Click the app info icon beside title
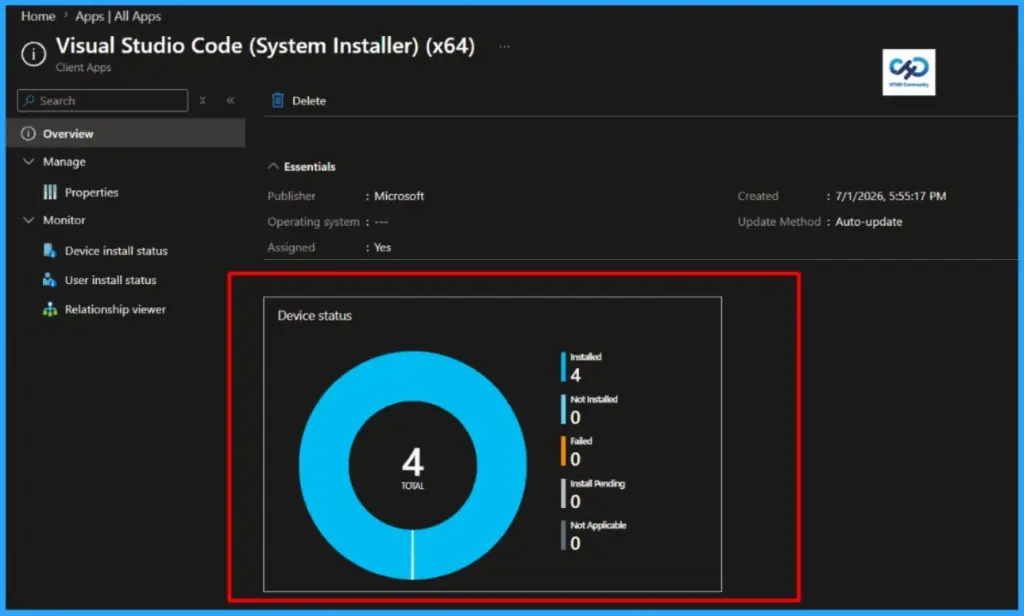 tap(33, 54)
